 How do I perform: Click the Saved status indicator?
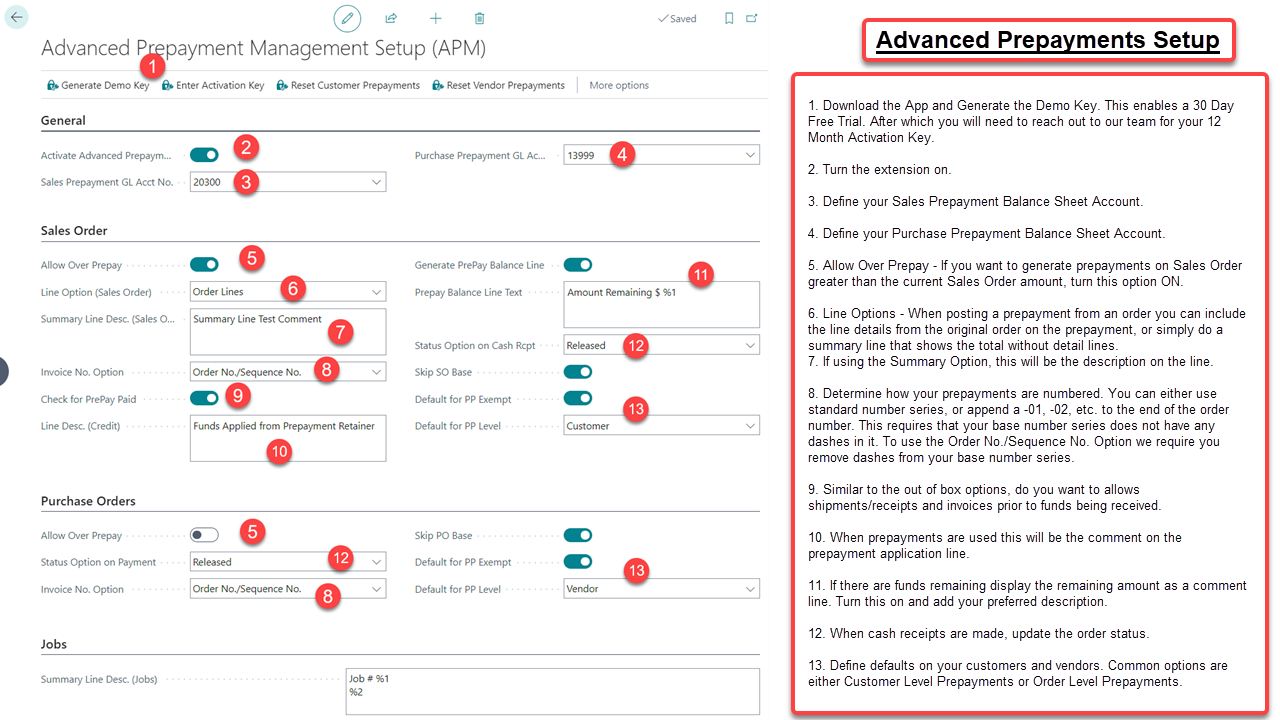pyautogui.click(x=677, y=19)
